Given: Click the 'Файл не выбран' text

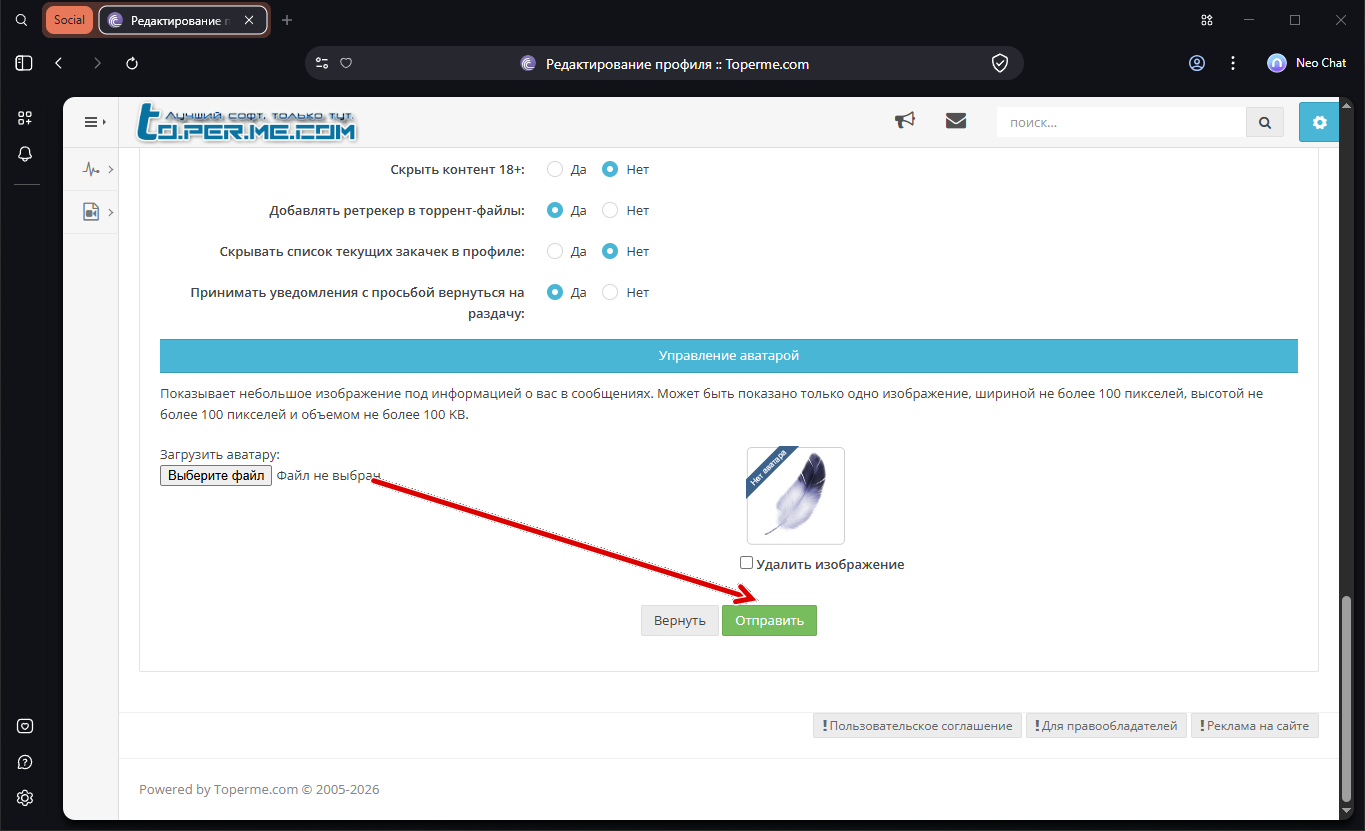Looking at the screenshot, I should (329, 476).
